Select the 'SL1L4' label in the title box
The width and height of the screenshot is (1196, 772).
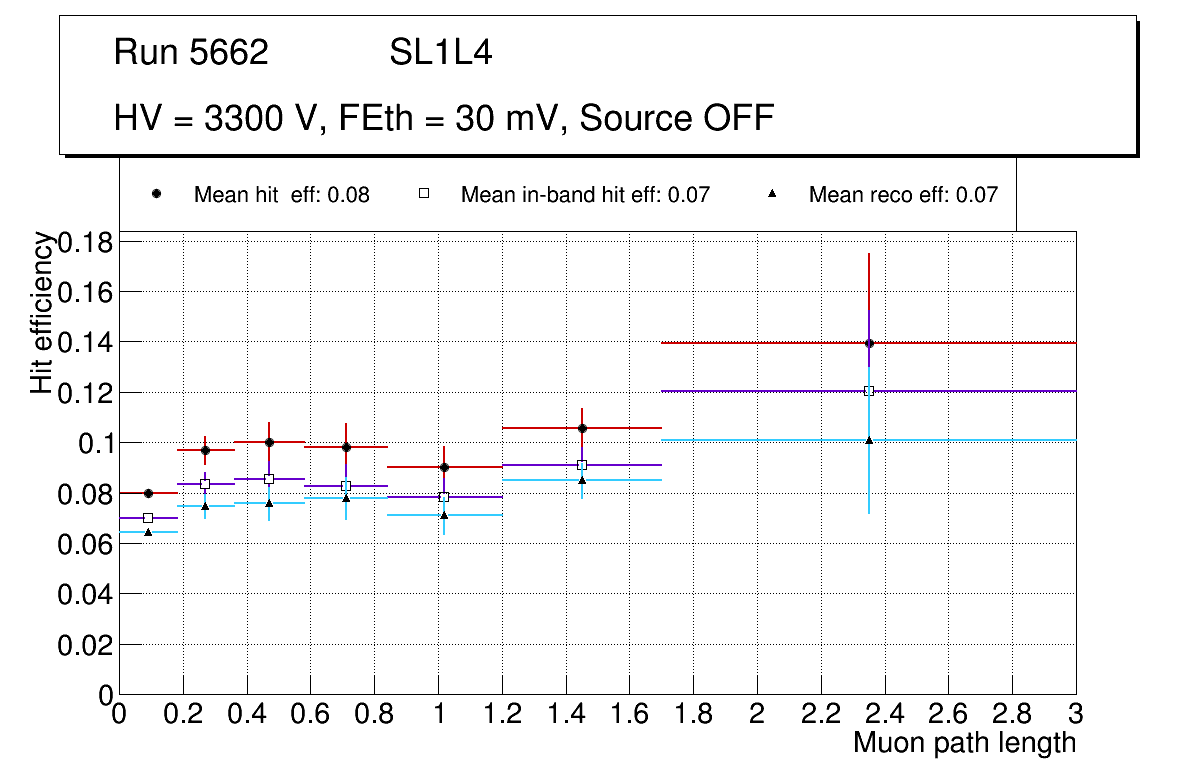pyautogui.click(x=440, y=53)
